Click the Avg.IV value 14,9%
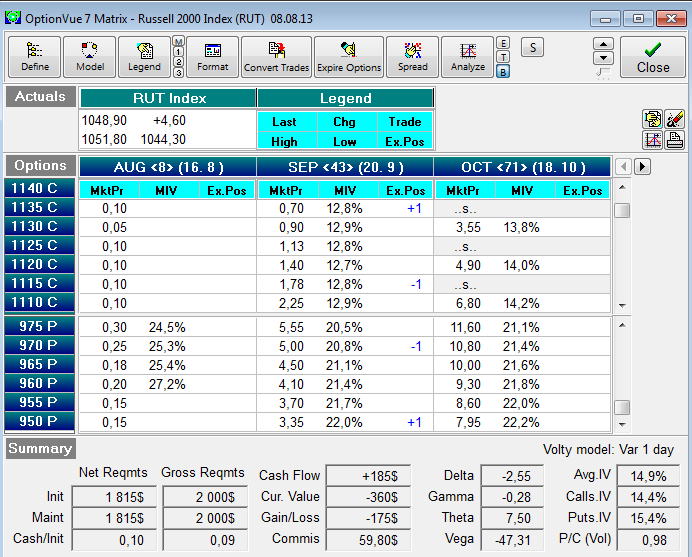Screen dimensions: 692x557 [648, 476]
